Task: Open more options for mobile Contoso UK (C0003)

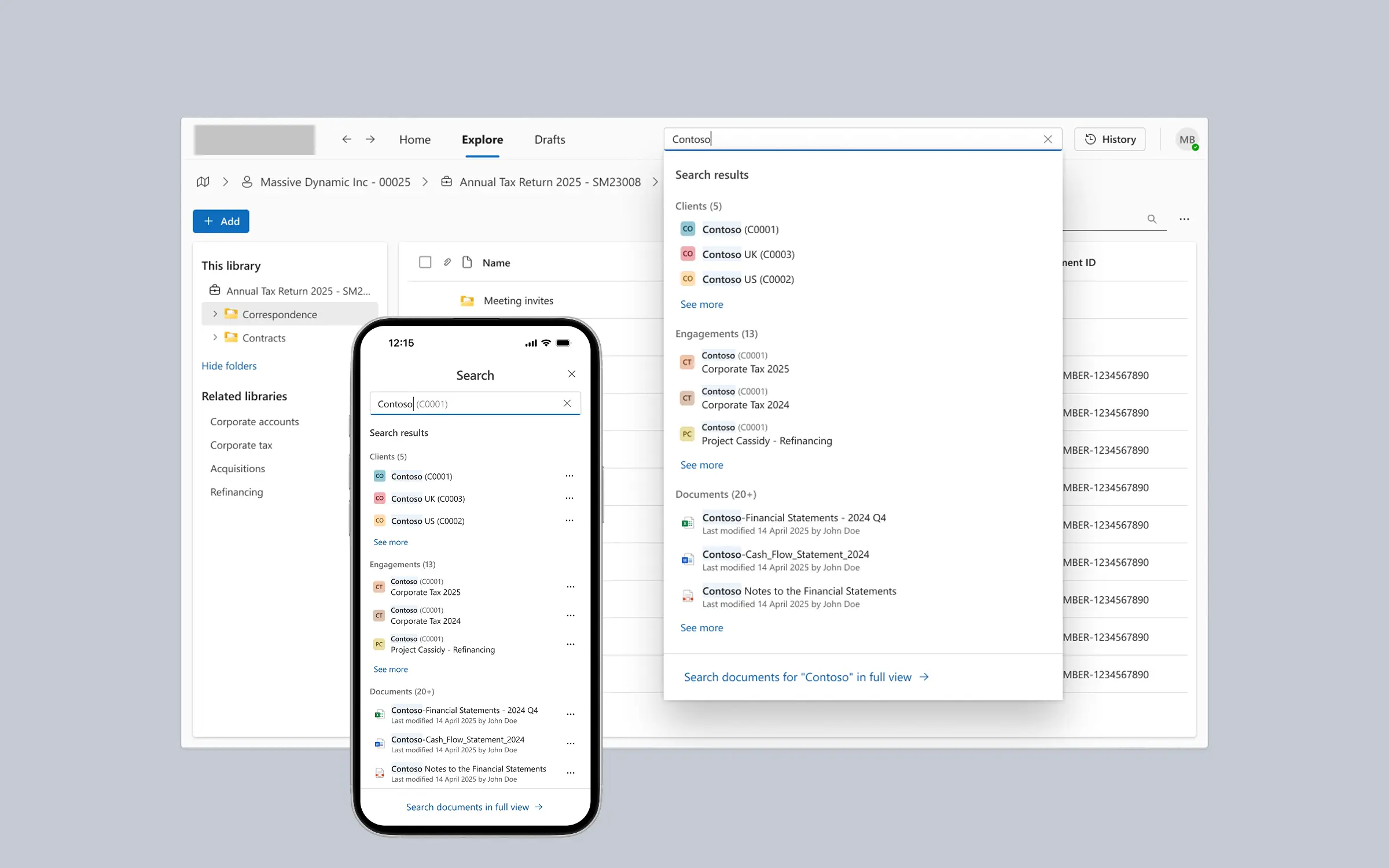Action: [569, 498]
